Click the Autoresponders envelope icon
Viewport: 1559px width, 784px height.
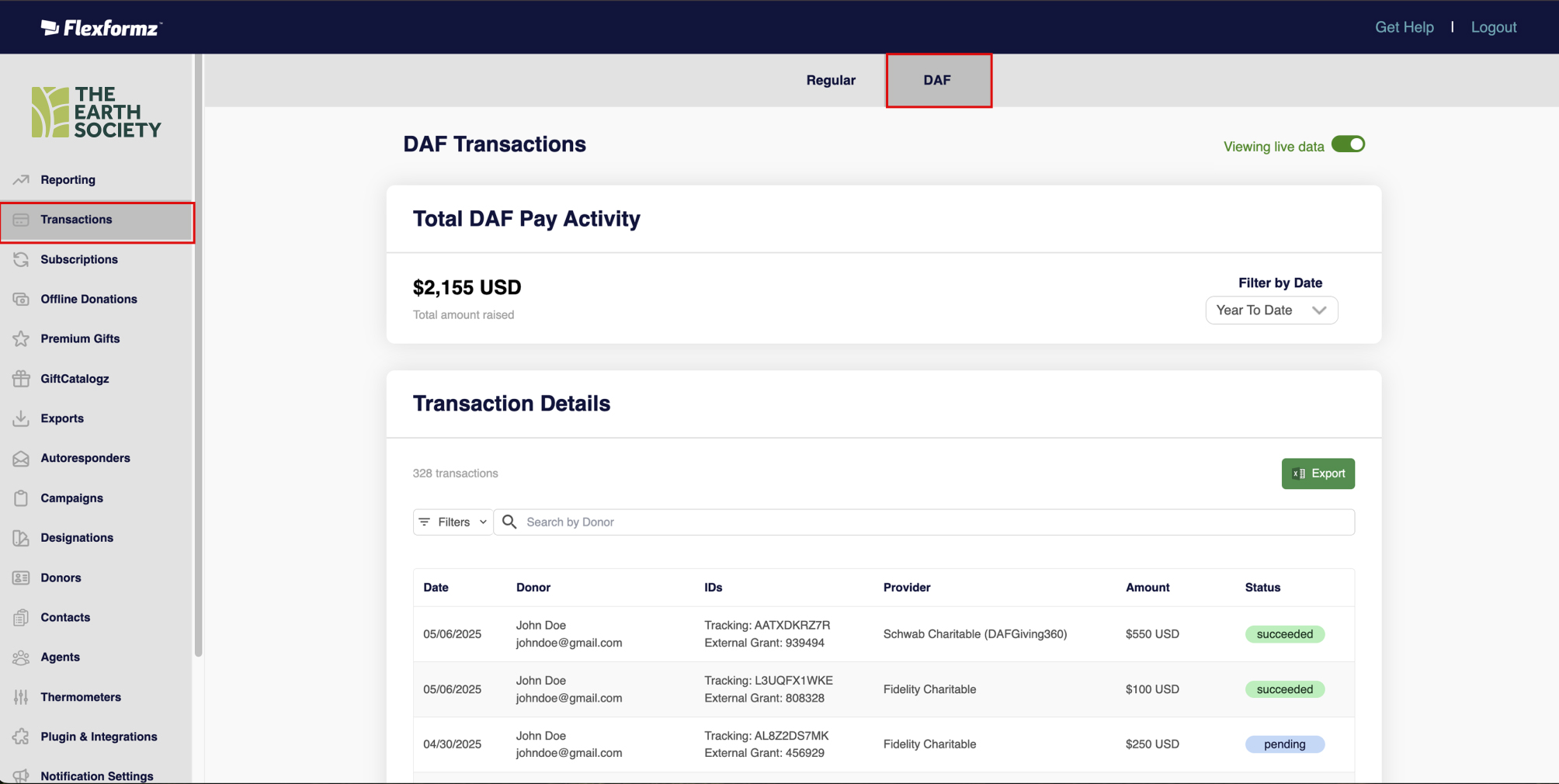coord(21,459)
